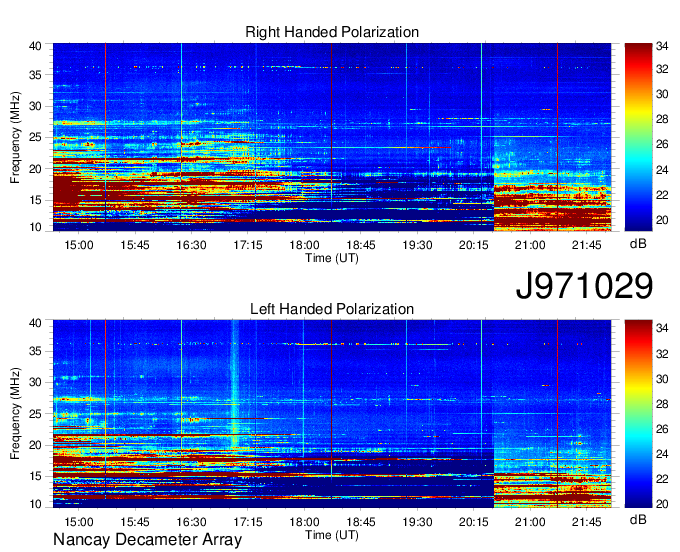The height and width of the screenshot is (552, 680).
Task: Click 20 on the bottom frequency axis
Action: coord(35,445)
